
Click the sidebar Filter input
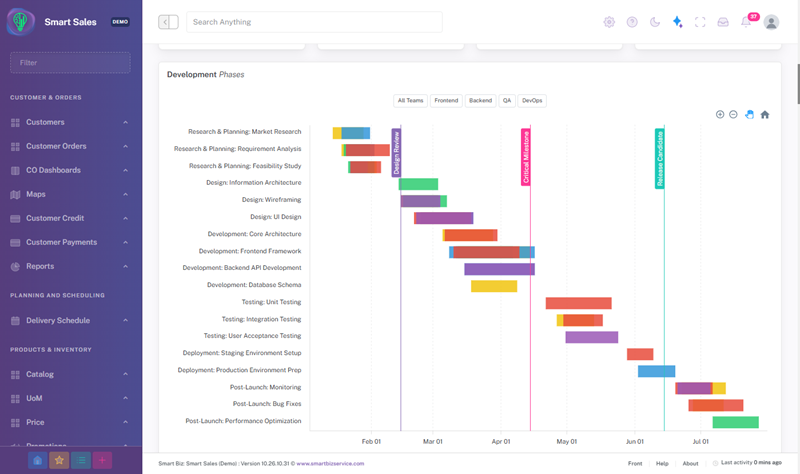(x=70, y=63)
